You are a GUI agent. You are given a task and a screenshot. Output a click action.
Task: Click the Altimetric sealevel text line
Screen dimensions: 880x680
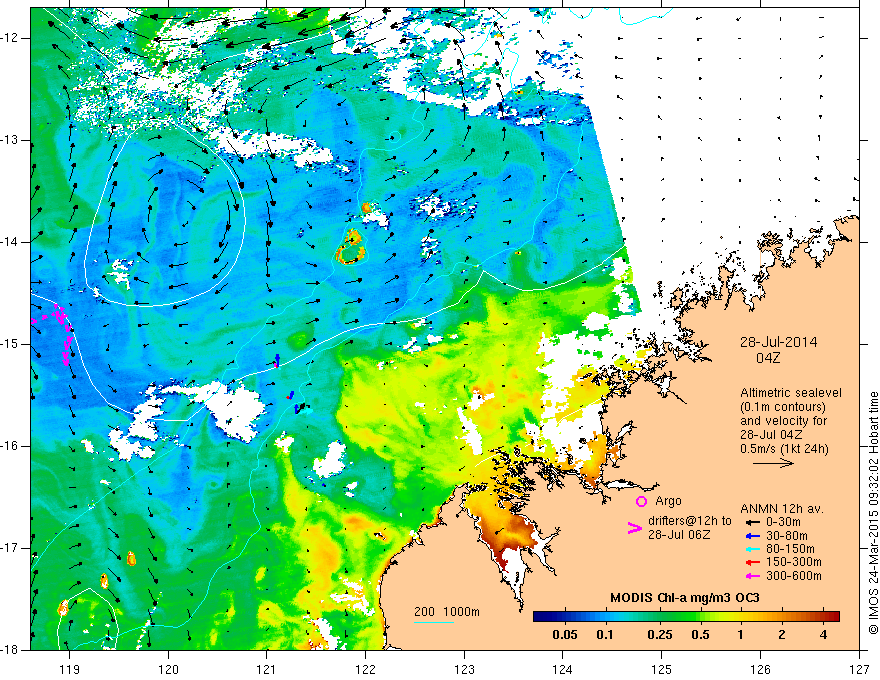click(x=791, y=393)
